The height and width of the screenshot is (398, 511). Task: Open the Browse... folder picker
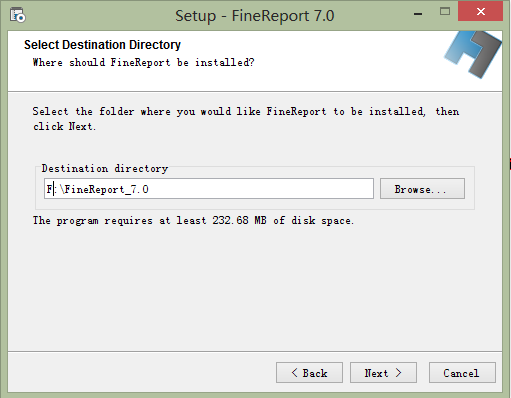[x=422, y=189]
